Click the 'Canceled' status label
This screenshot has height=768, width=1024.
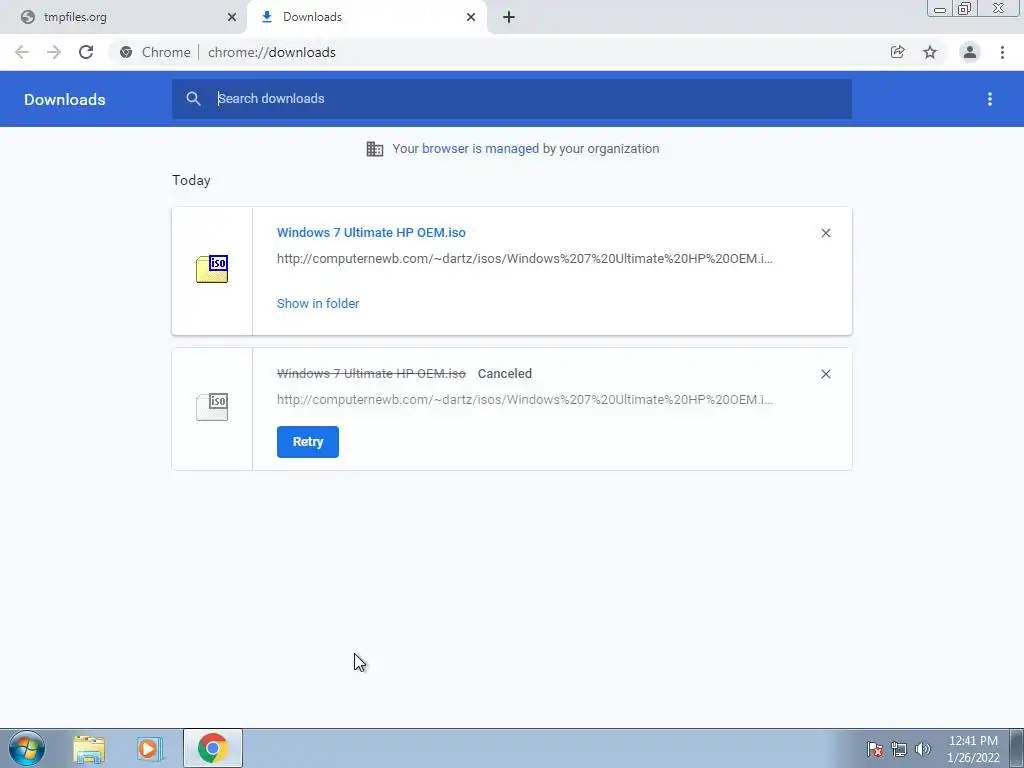[505, 374]
